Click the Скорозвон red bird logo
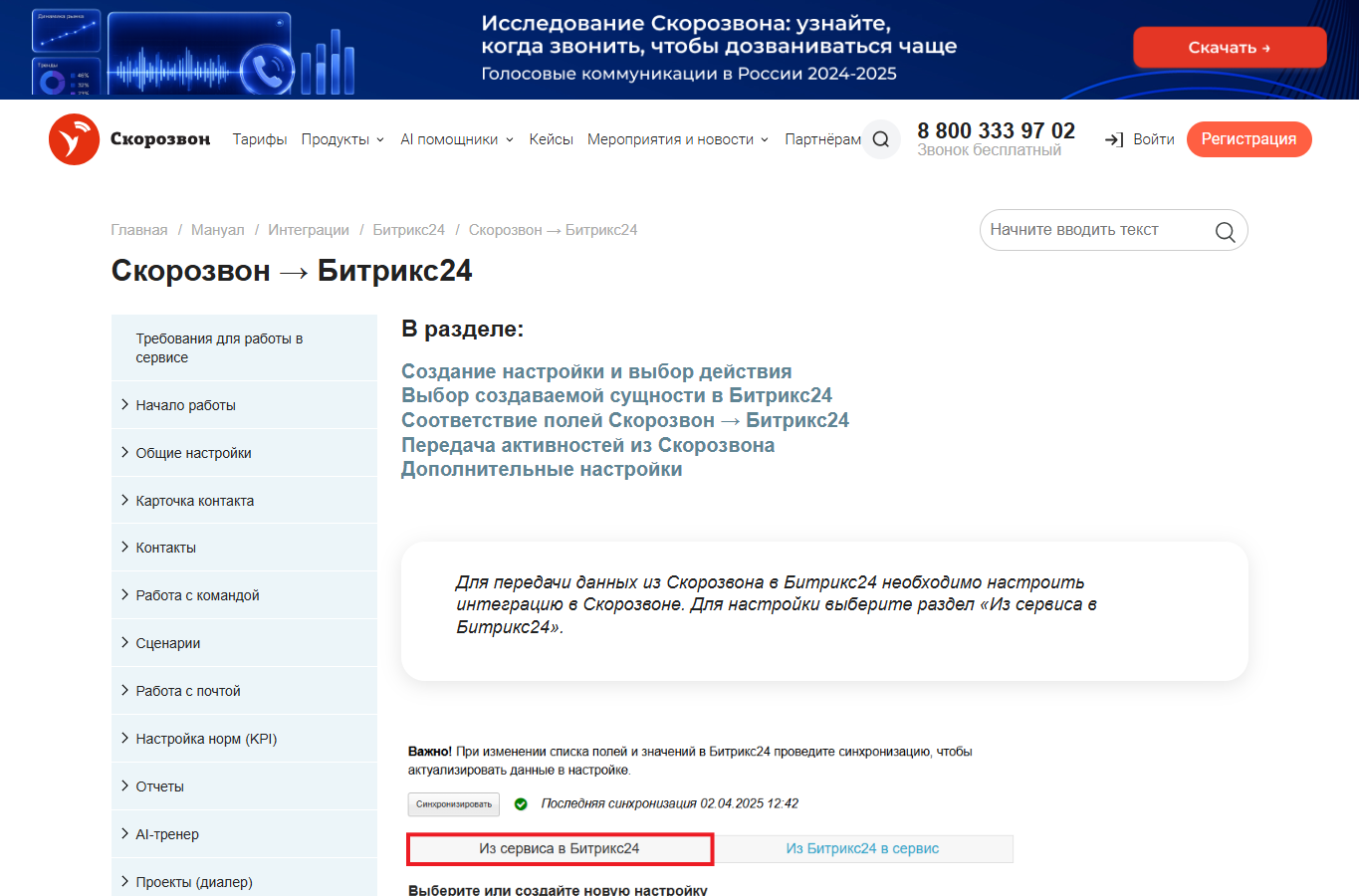This screenshot has width=1359, height=896. (74, 139)
